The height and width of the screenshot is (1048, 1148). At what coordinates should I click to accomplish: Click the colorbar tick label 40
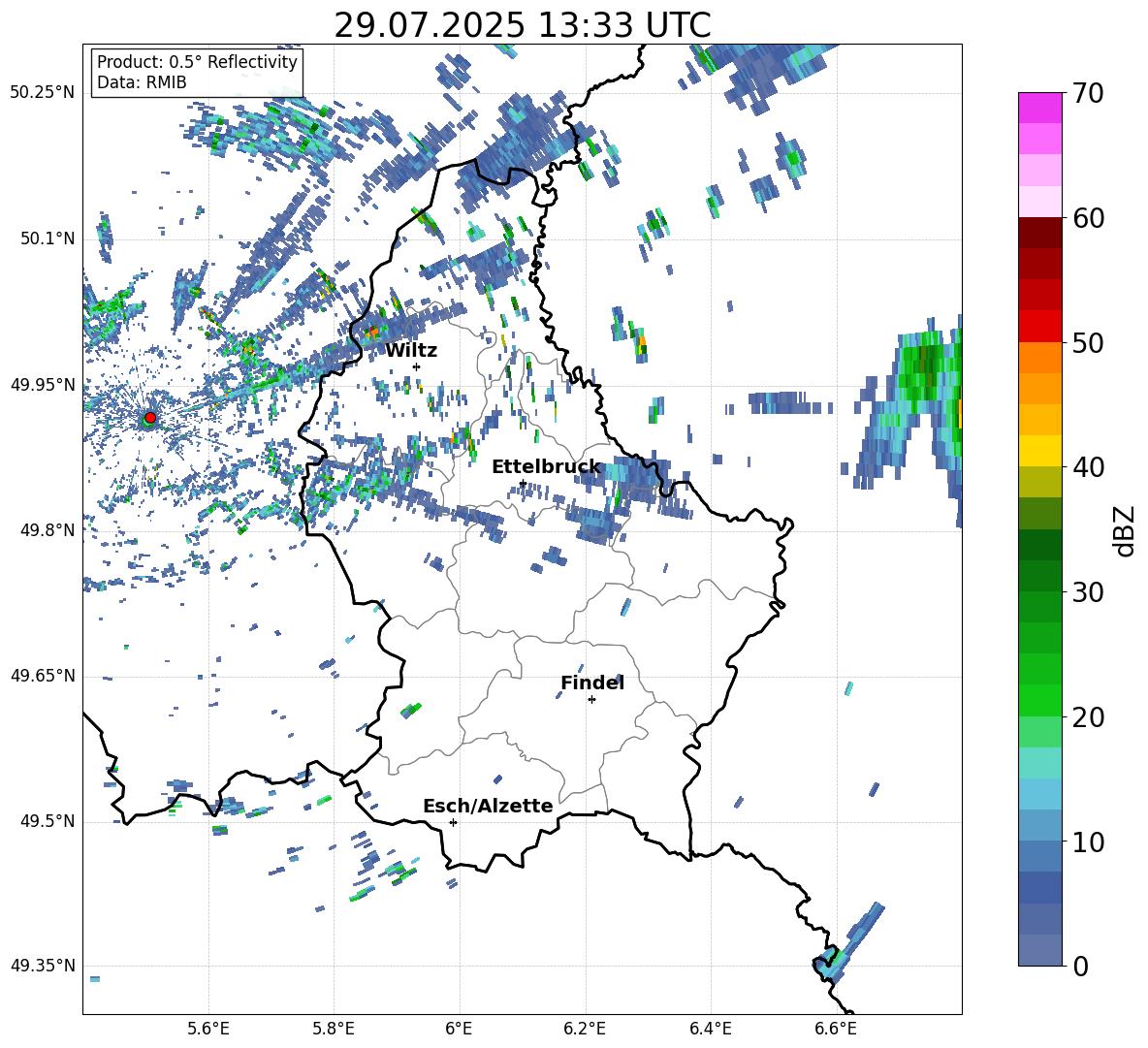[x=1088, y=467]
